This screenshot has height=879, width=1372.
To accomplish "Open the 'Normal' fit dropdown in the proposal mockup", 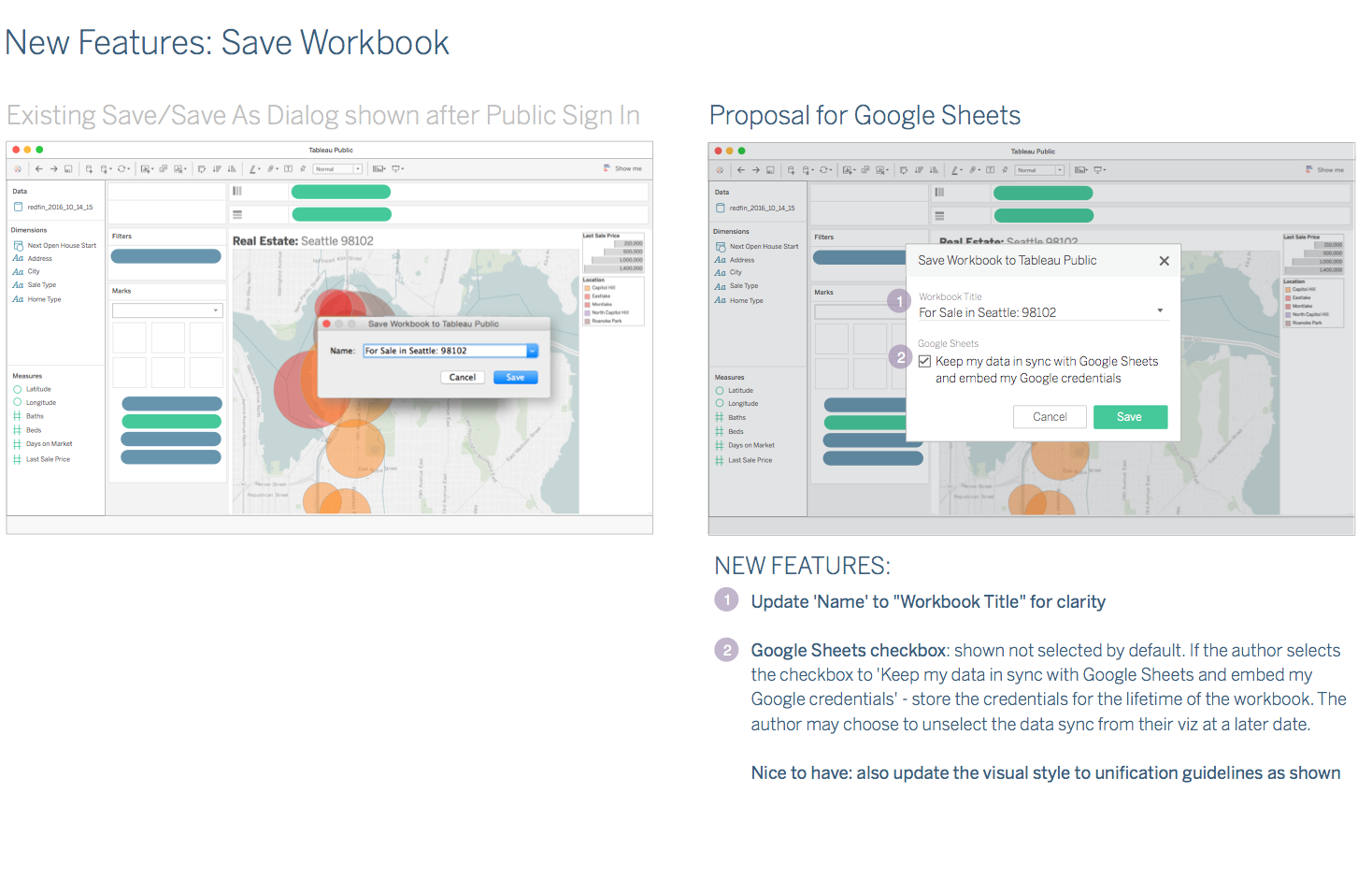I will (x=1040, y=170).
